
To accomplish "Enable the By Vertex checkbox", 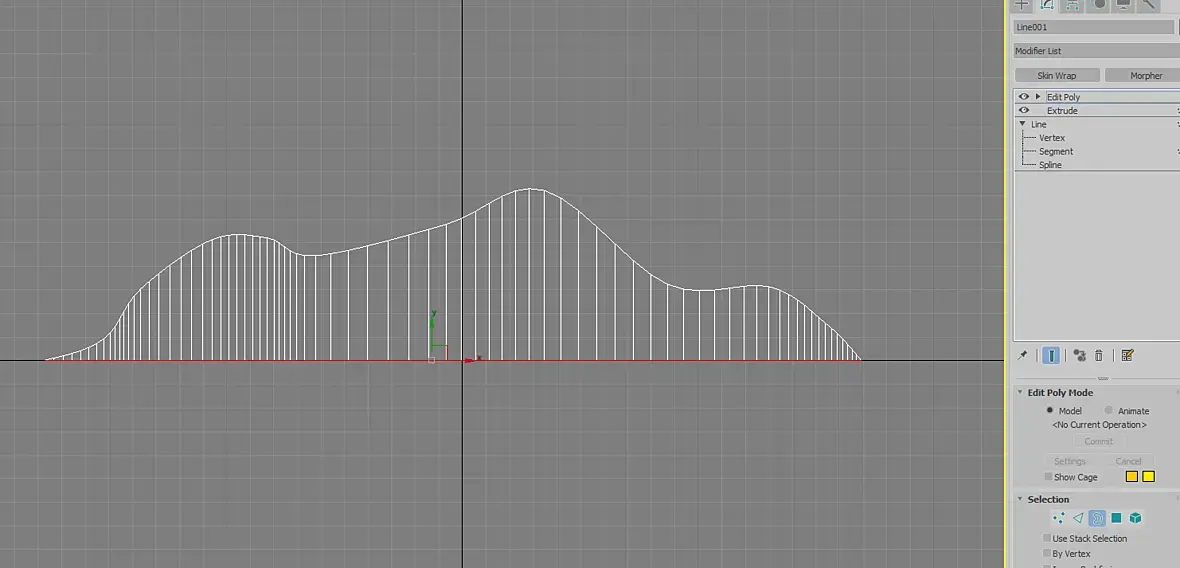I will (x=1047, y=553).
